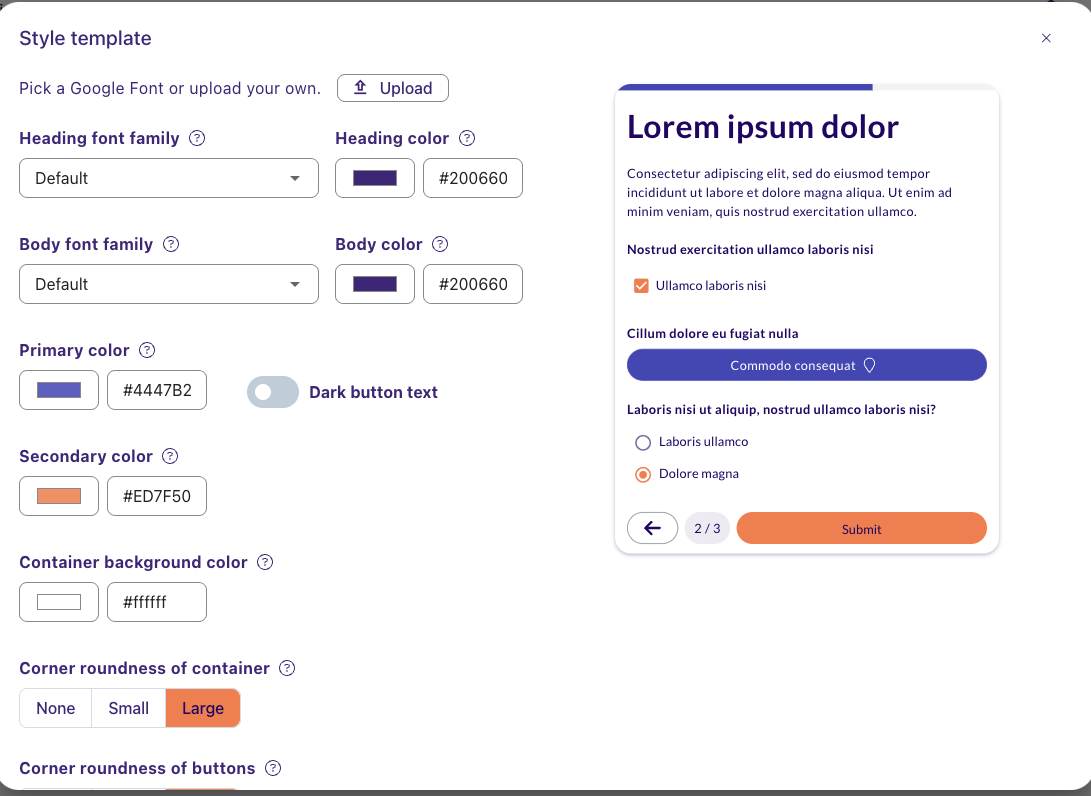
Task: Click the Submit button in preview
Action: coord(861,528)
